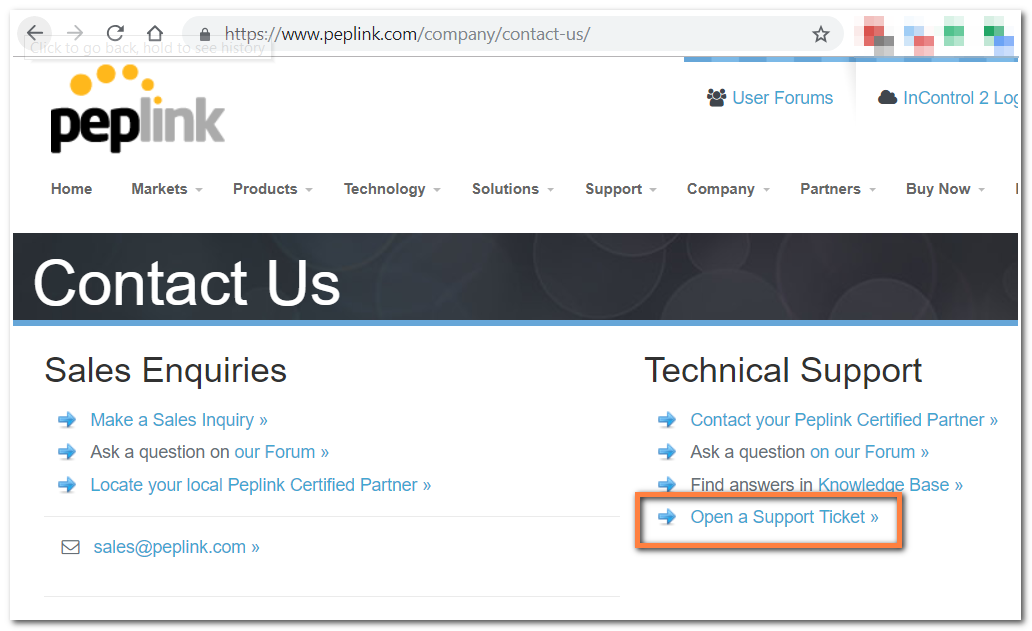Click Make a Sales Inquiry link
The image size is (1032, 631).
coord(179,420)
